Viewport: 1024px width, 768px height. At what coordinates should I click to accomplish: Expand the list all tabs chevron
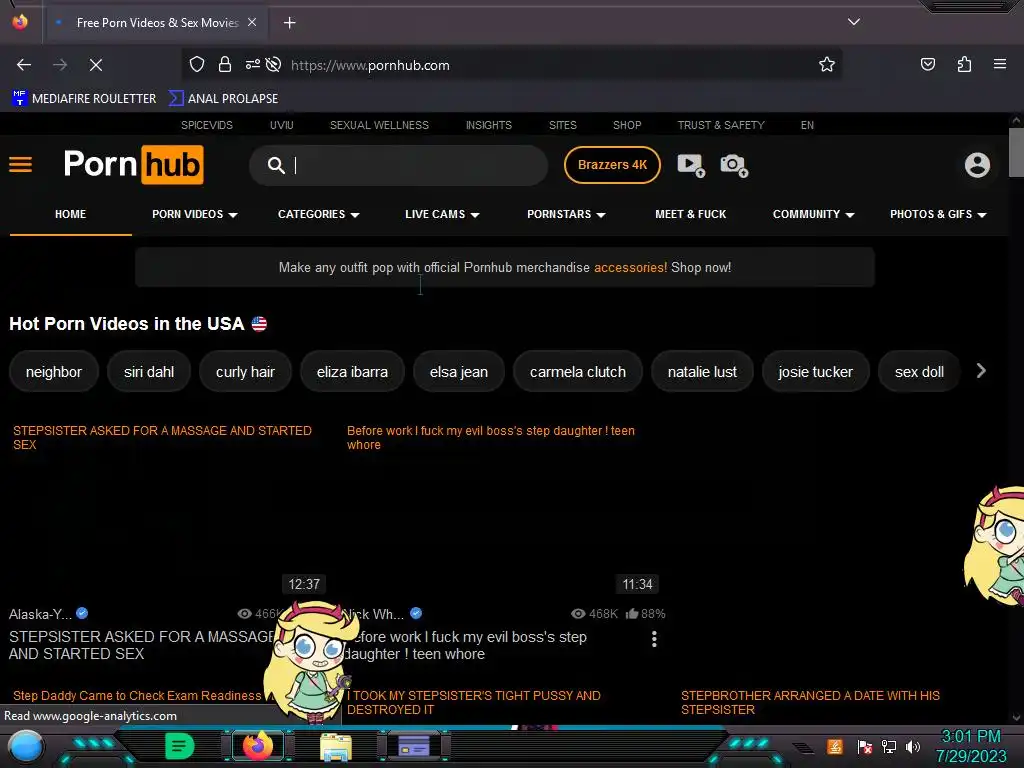[854, 22]
